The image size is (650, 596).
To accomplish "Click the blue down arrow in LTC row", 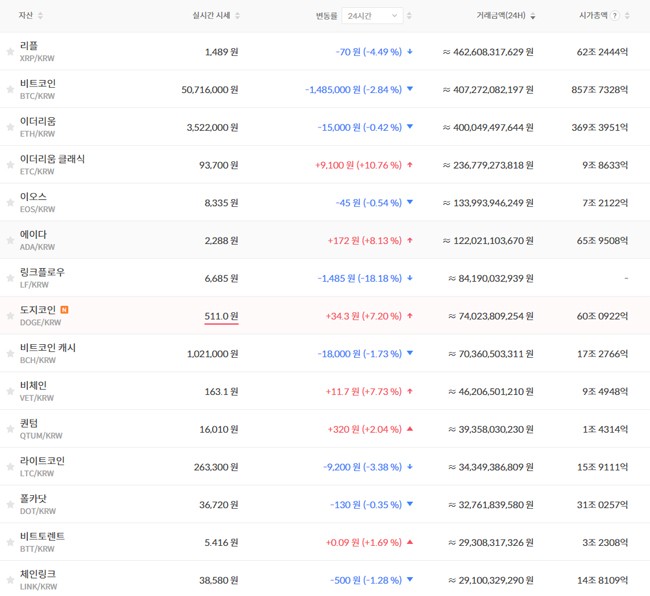I will point(410,467).
